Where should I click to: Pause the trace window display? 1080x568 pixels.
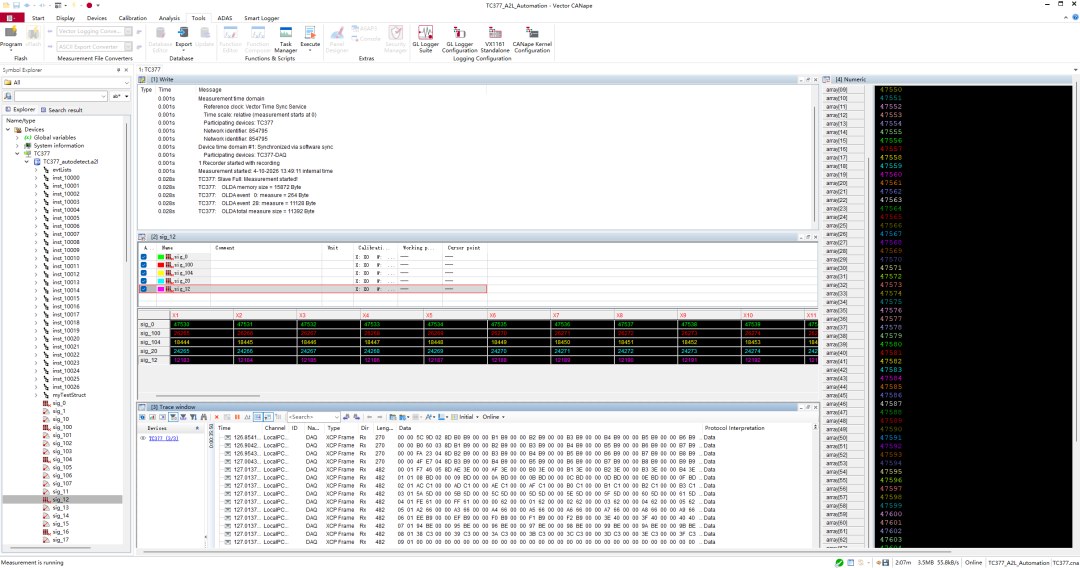(238, 417)
